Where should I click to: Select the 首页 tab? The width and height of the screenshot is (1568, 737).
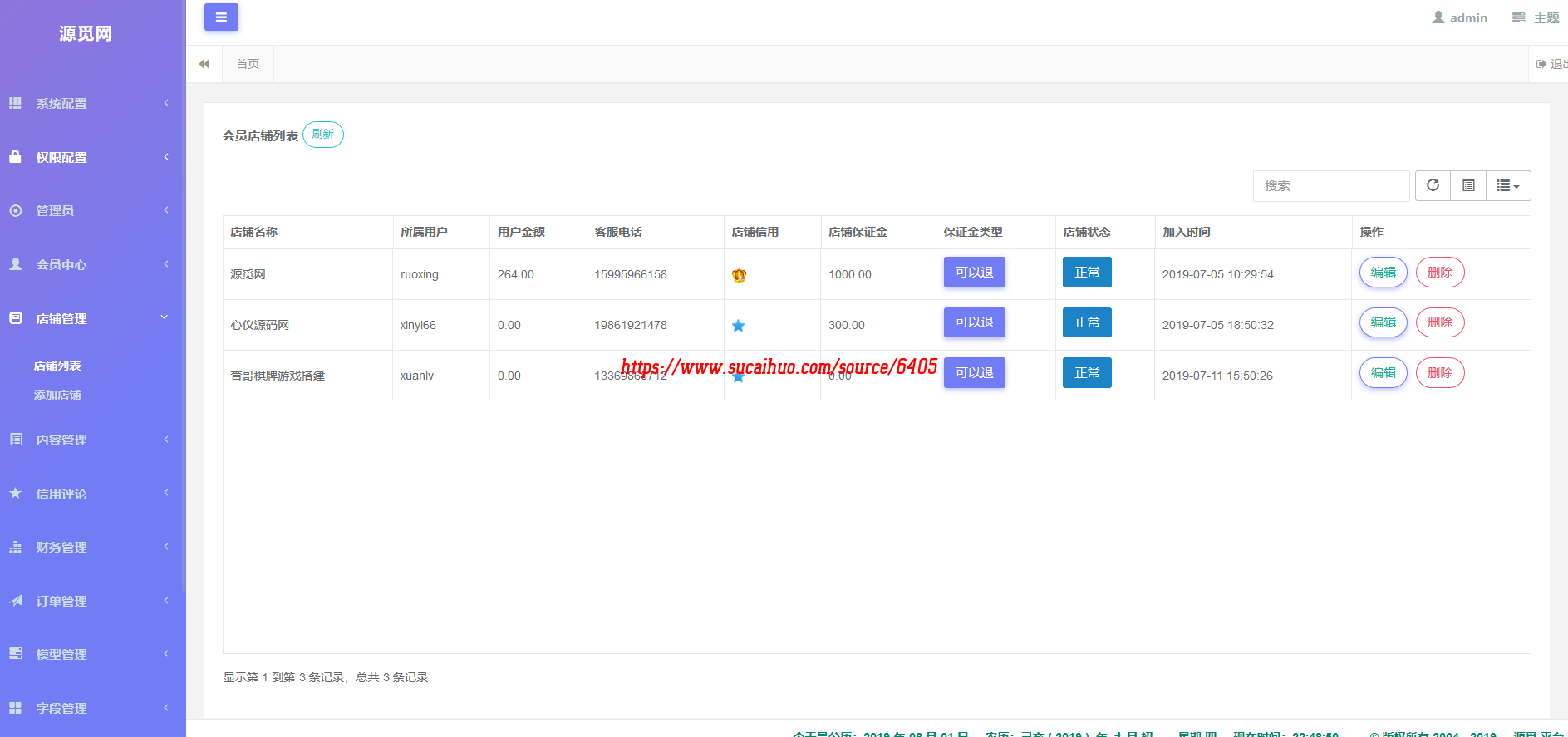pos(248,64)
